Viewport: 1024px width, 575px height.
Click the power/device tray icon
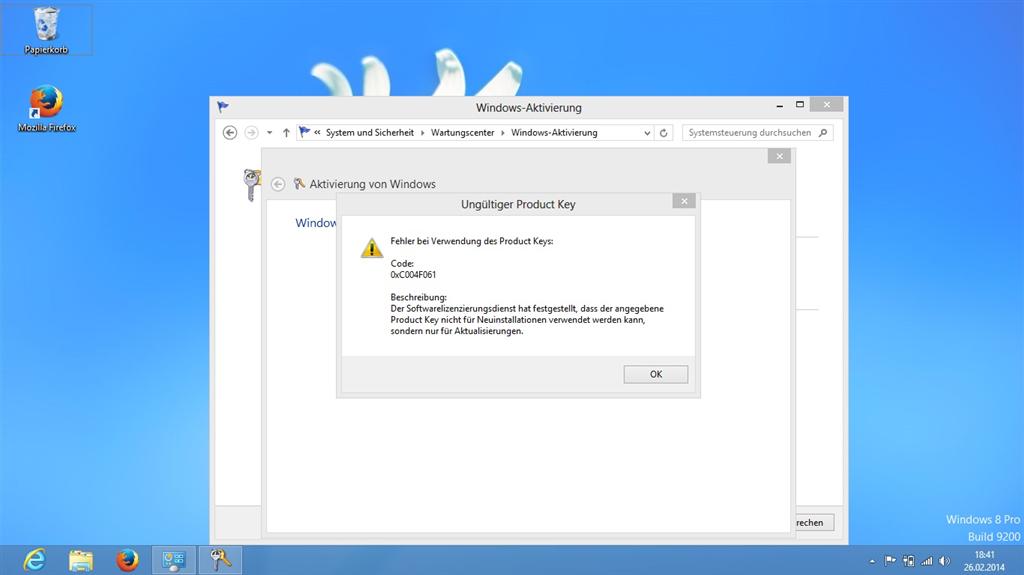[908, 561]
